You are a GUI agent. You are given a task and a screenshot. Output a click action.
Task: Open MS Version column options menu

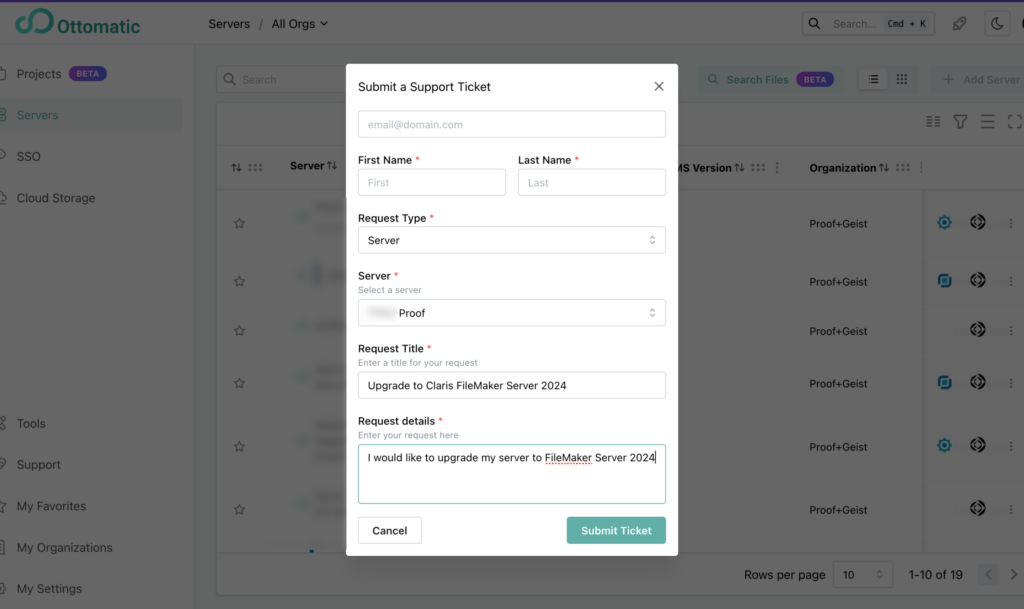coord(777,168)
